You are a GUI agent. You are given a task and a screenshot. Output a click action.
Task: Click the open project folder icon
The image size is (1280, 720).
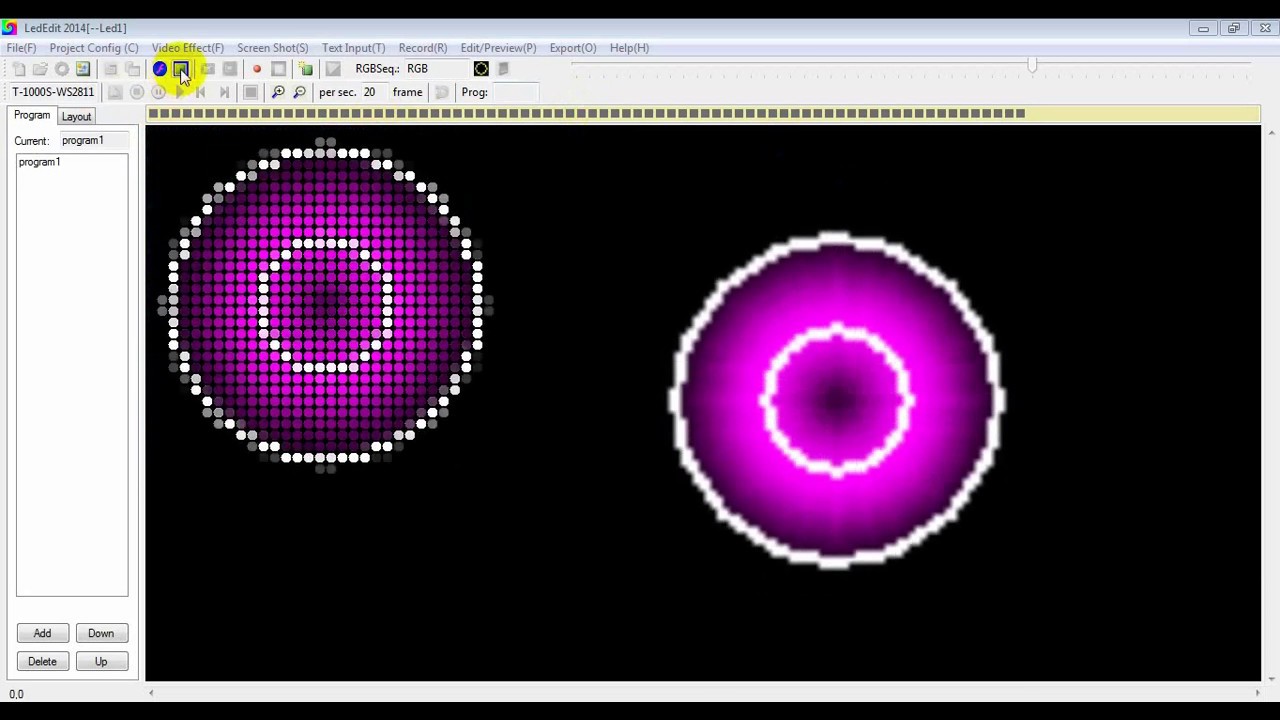click(40, 69)
